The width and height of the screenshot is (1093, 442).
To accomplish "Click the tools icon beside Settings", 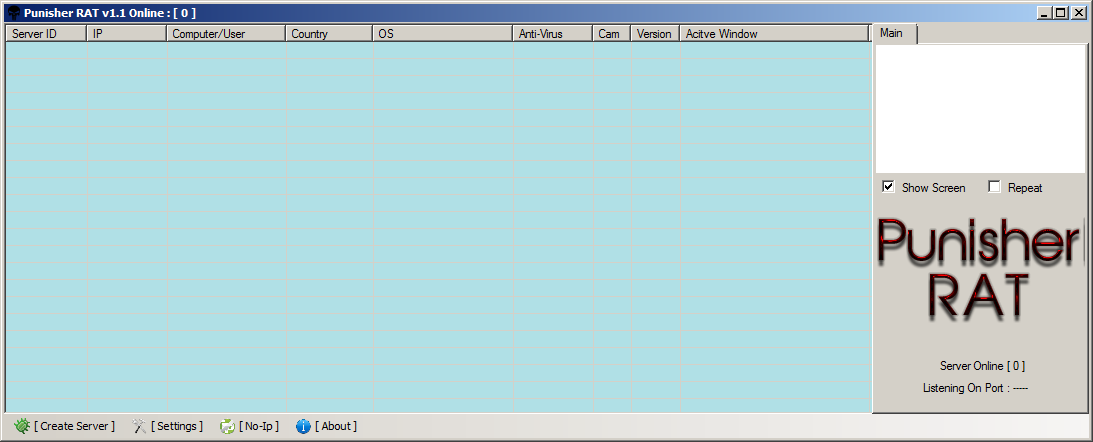I will 139,426.
